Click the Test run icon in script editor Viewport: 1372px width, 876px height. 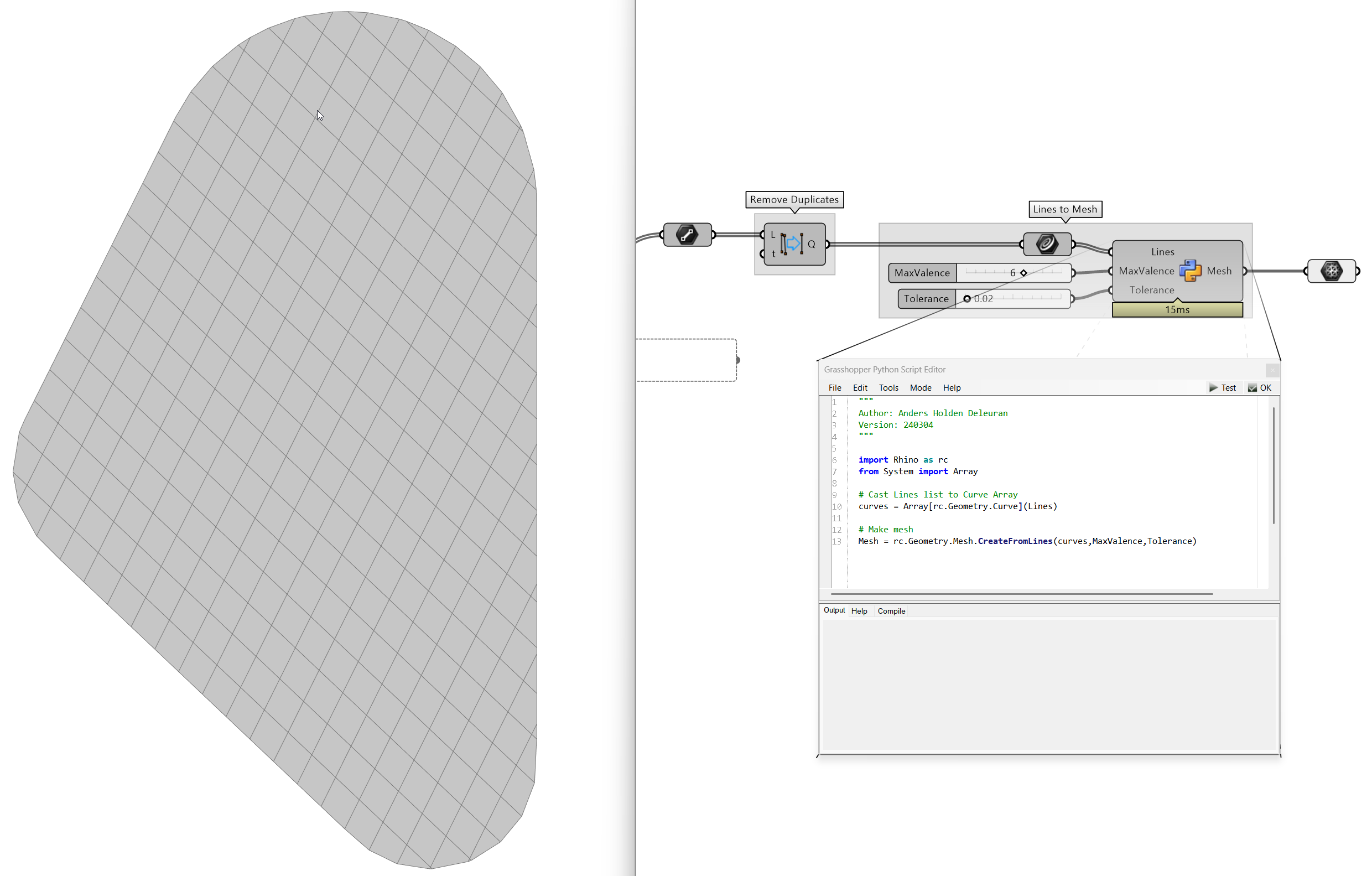pos(1213,387)
